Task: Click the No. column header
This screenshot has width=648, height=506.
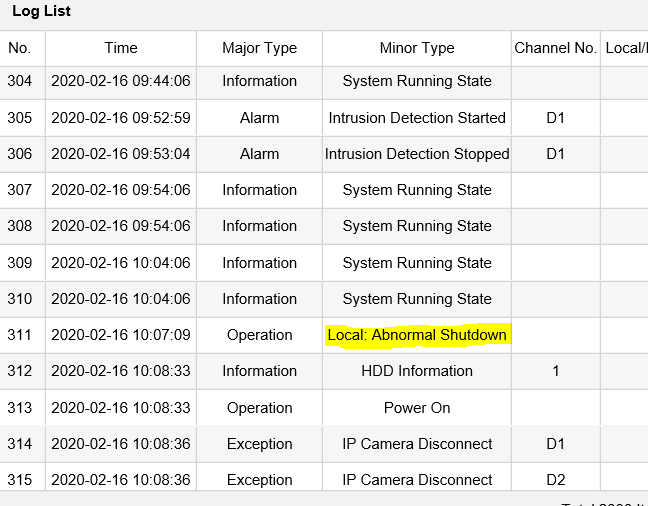Action: coord(20,48)
